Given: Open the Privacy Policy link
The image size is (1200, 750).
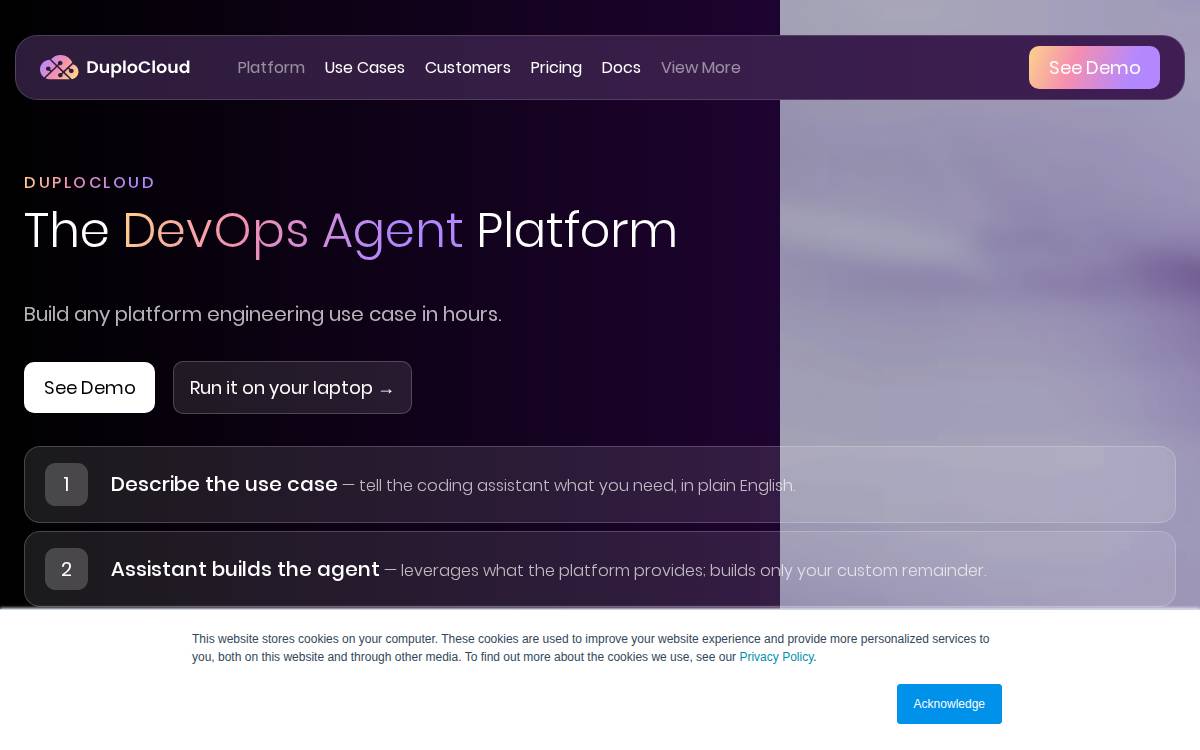Looking at the screenshot, I should (776, 657).
